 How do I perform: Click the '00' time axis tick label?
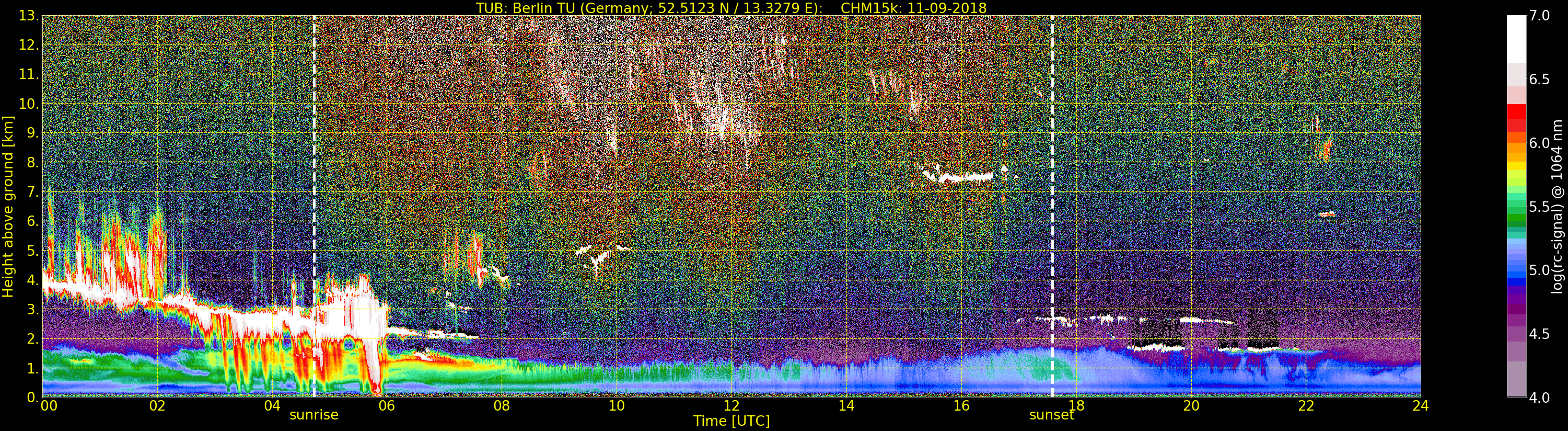(49, 405)
